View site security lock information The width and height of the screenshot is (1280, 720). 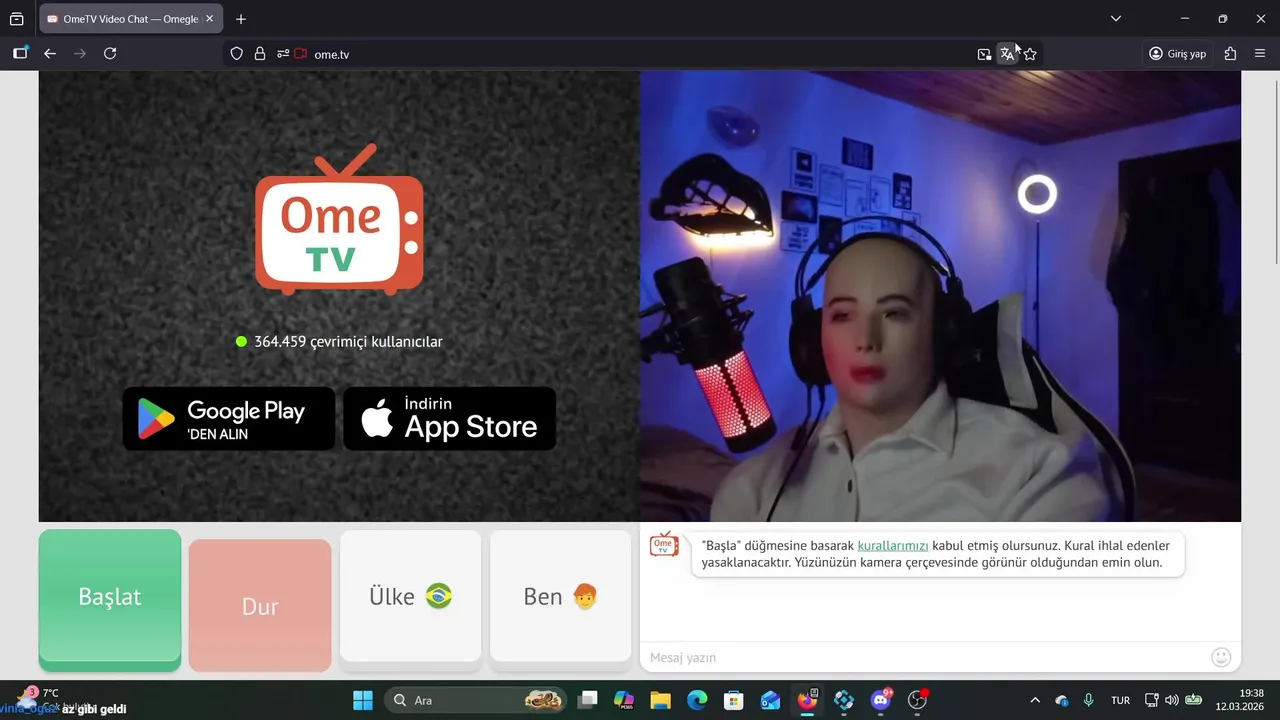(260, 54)
